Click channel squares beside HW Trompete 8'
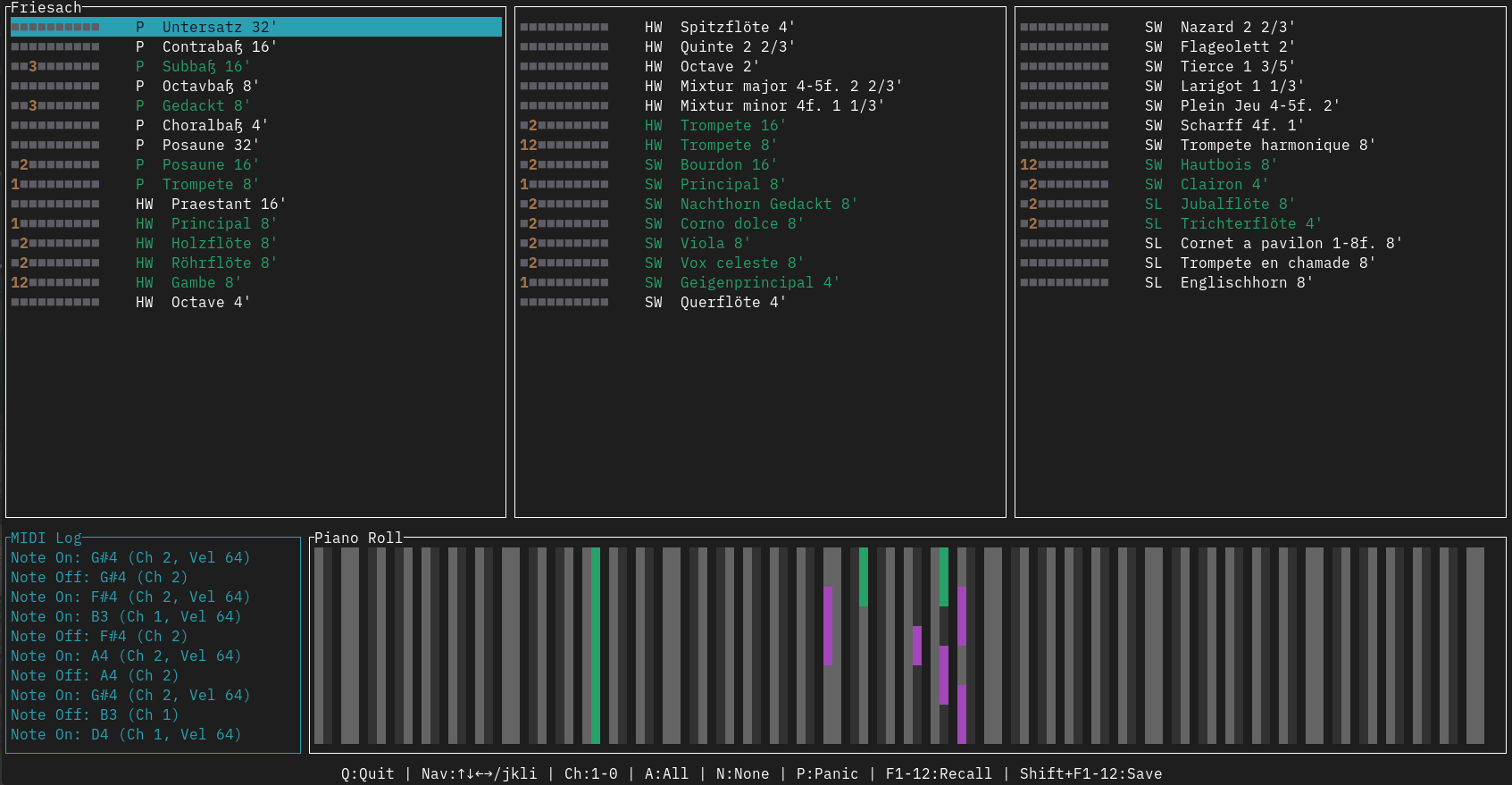Screen dimensions: 1512x785 564,146
